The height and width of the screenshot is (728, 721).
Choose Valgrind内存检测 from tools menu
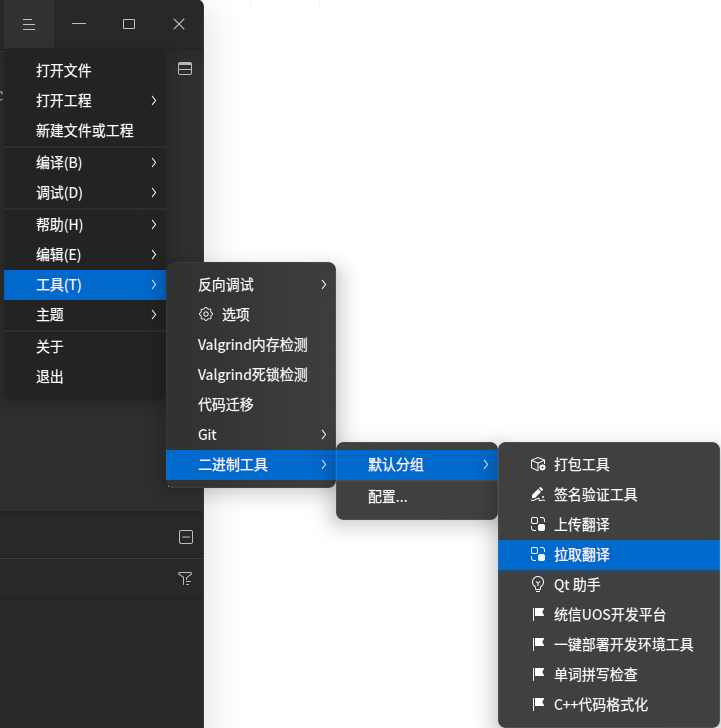[x=252, y=345]
